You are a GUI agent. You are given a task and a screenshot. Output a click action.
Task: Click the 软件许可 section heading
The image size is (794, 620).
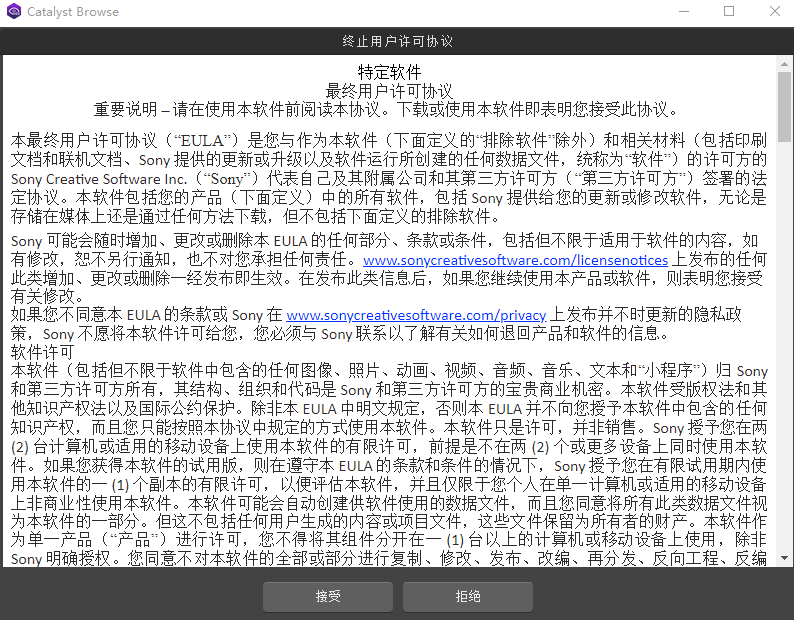pos(43,352)
